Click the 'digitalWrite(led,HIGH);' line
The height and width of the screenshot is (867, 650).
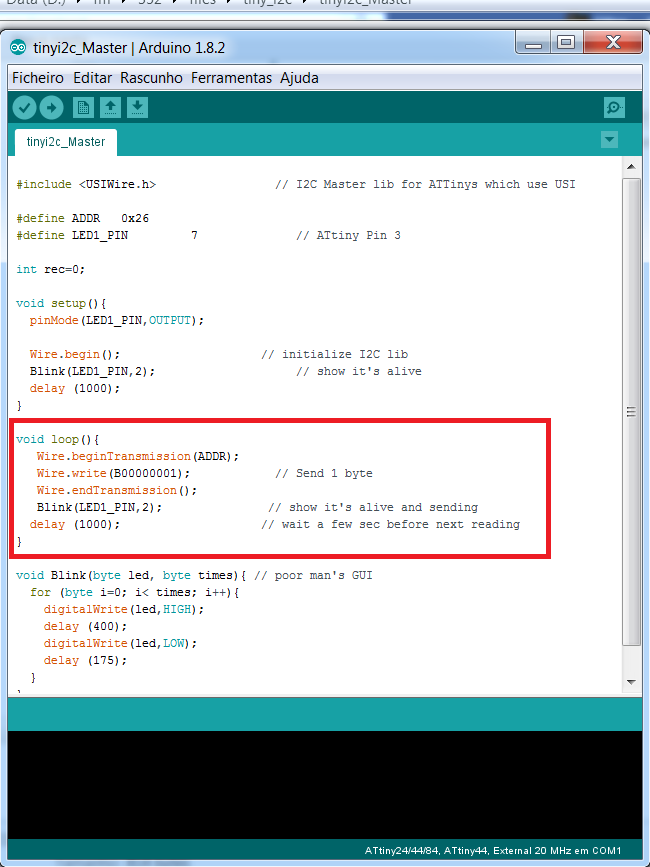124,609
